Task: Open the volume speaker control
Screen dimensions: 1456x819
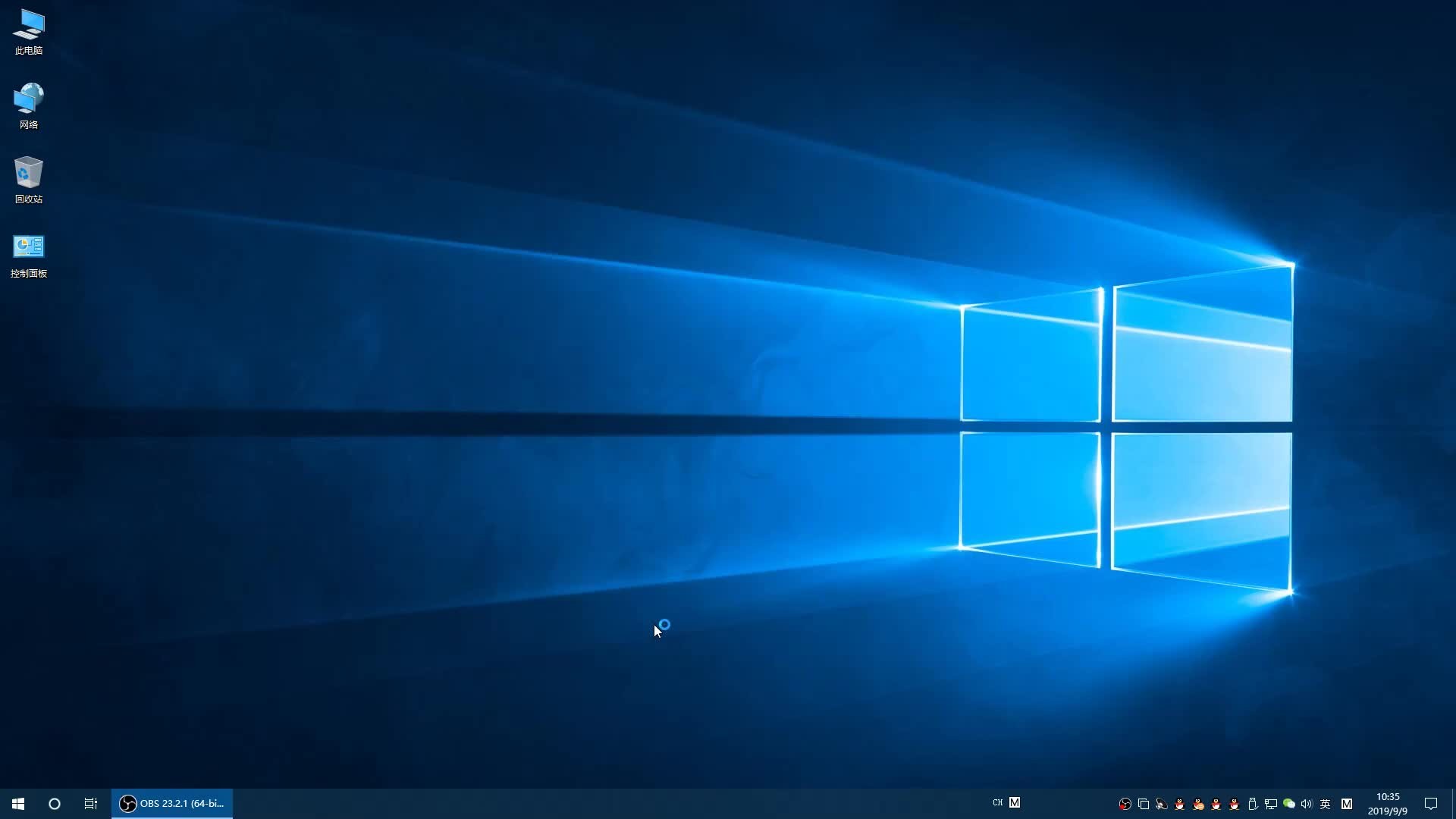Action: [x=1307, y=804]
